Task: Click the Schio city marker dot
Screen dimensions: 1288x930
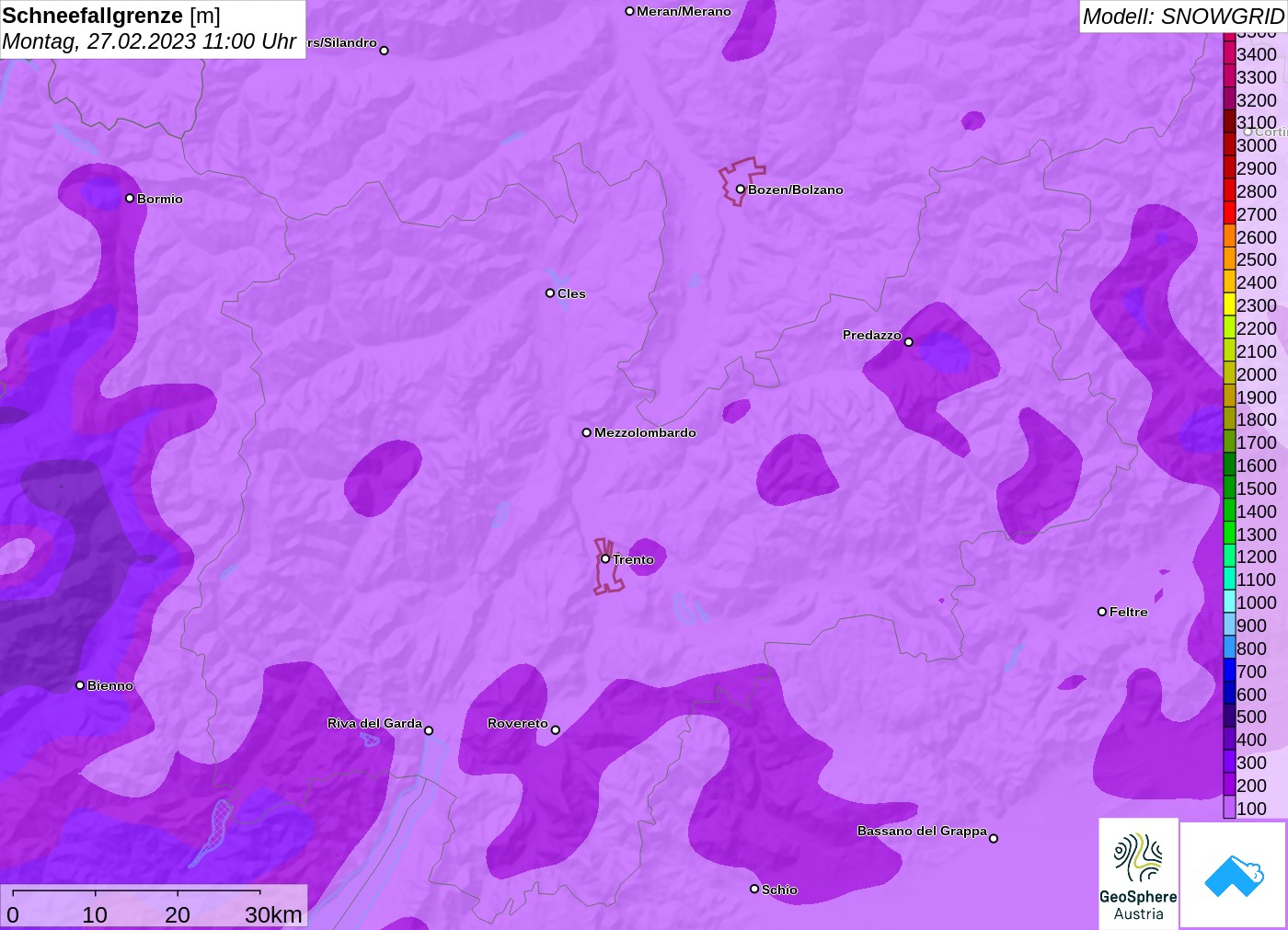Action: pyautogui.click(x=754, y=889)
